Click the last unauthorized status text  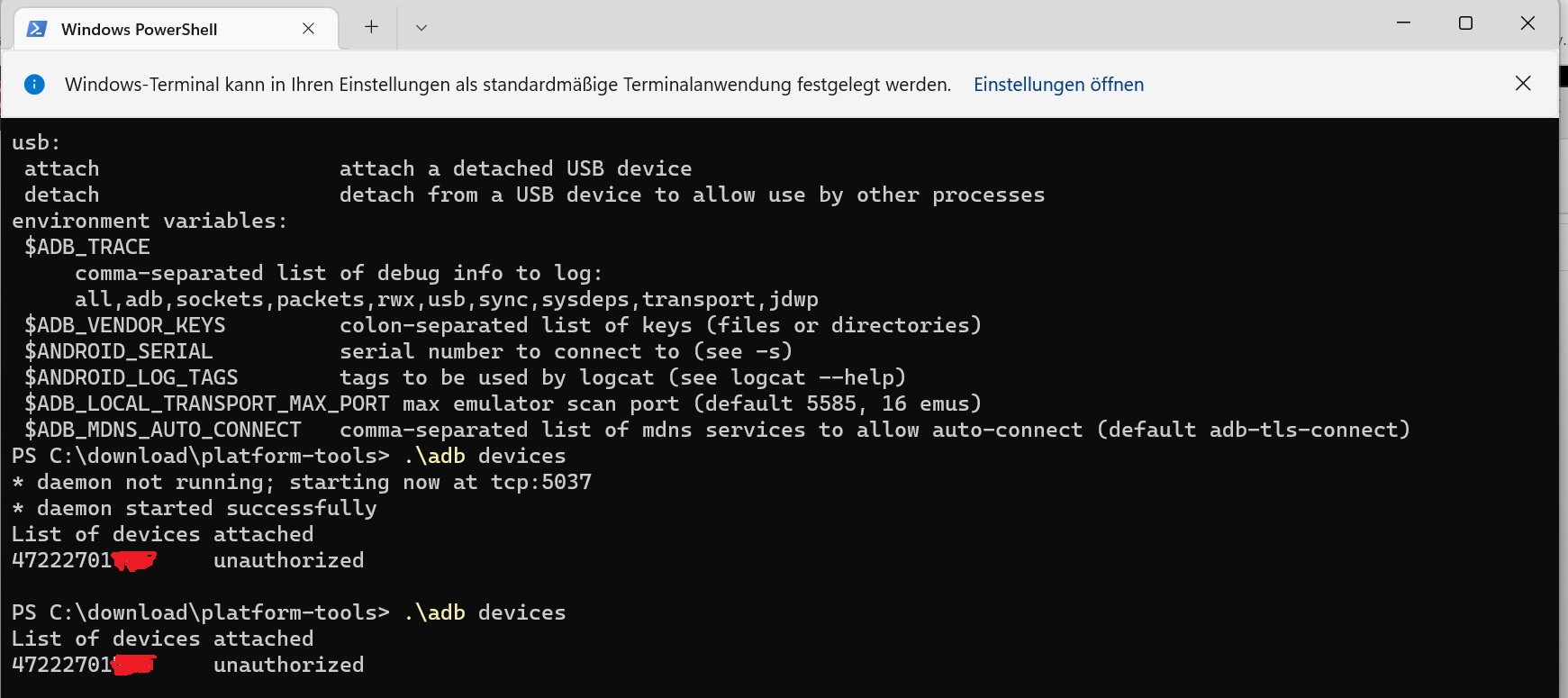(x=289, y=665)
